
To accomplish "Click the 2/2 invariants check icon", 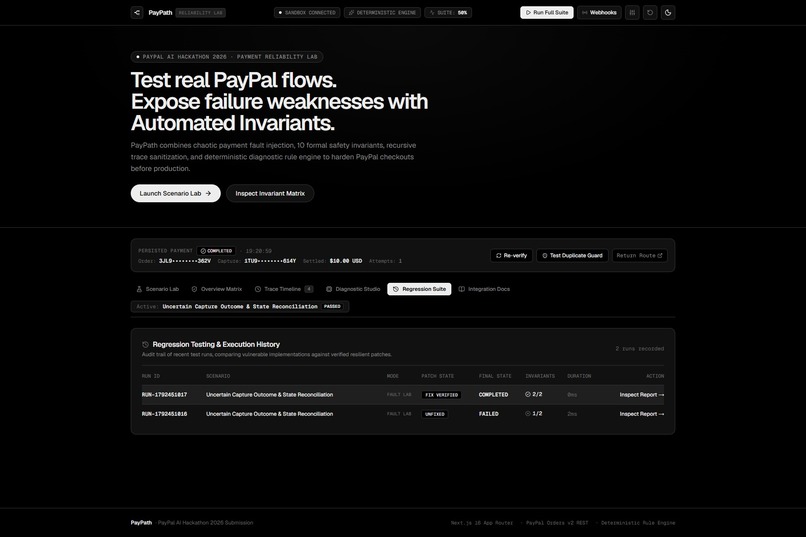I will (x=528, y=394).
